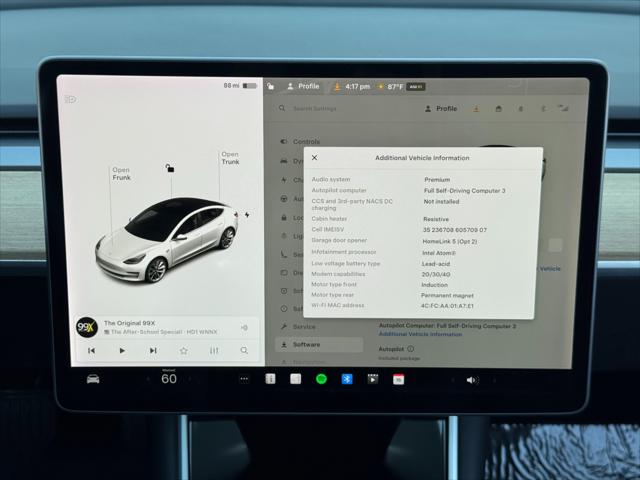The height and width of the screenshot is (480, 640).
Task: Tap the white Model 3 car image
Action: pos(167,240)
